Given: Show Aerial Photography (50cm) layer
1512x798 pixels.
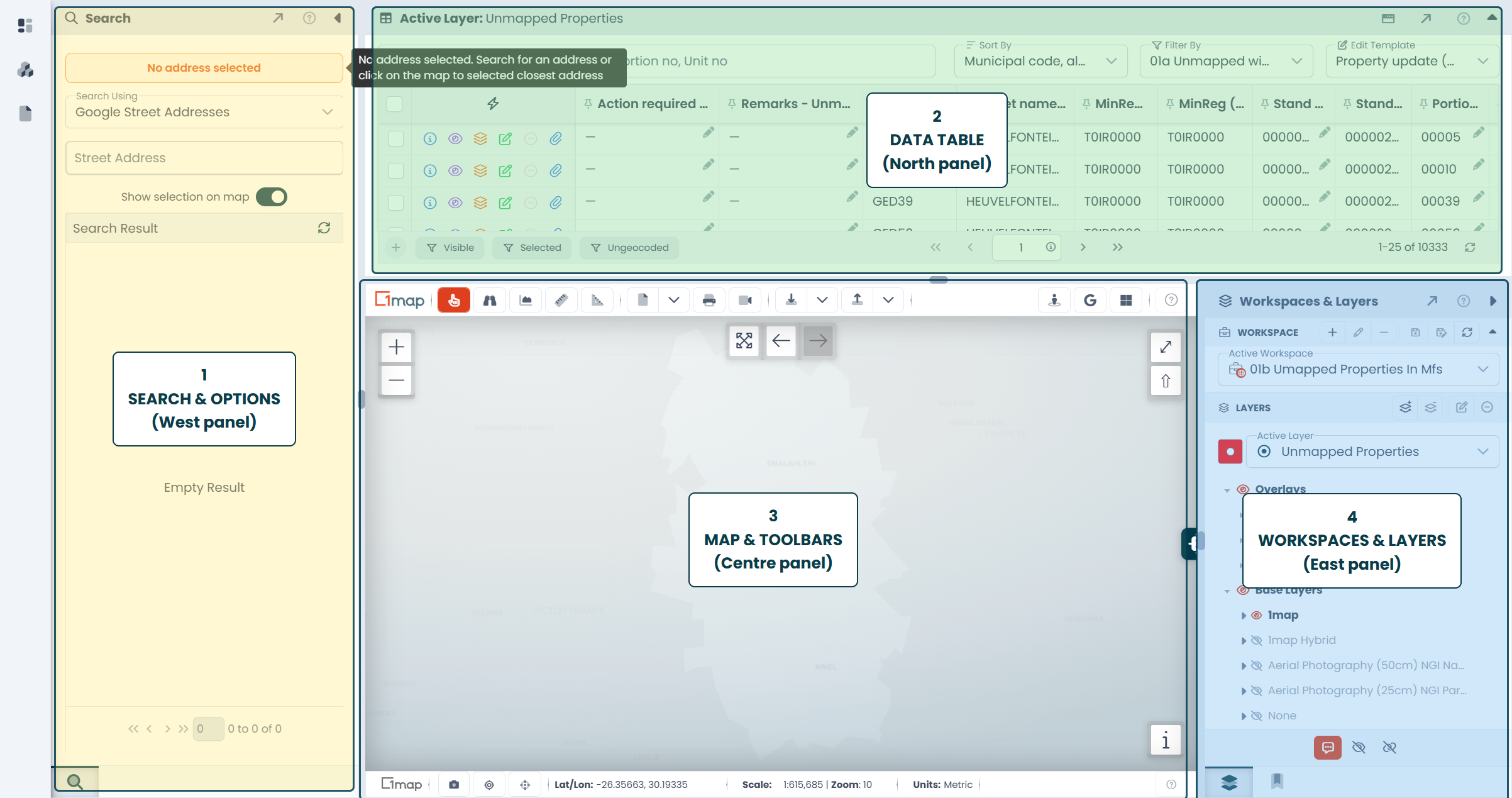Looking at the screenshot, I should 1256,666.
